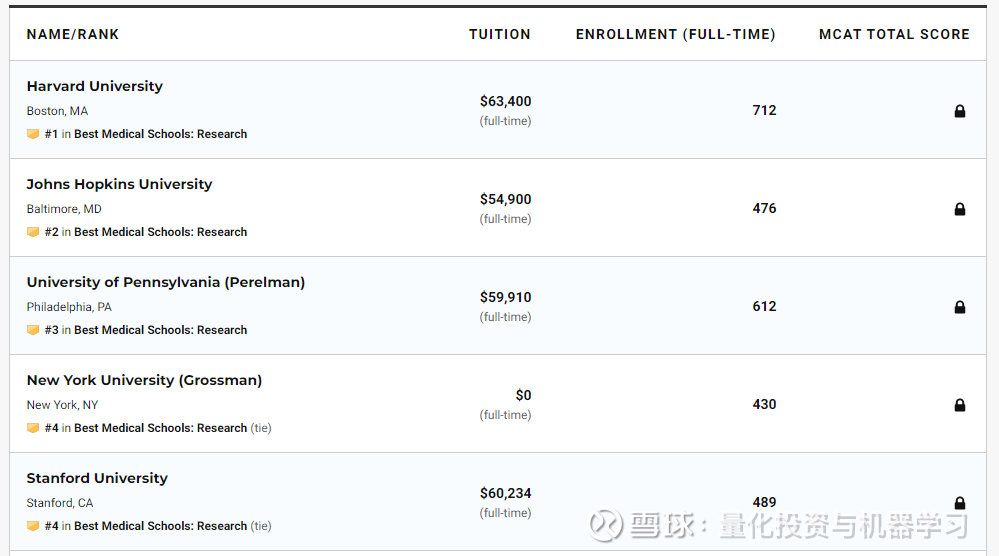The image size is (999, 556).
Task: Click the yellow rank badge under Harvard
Action: (x=33, y=134)
